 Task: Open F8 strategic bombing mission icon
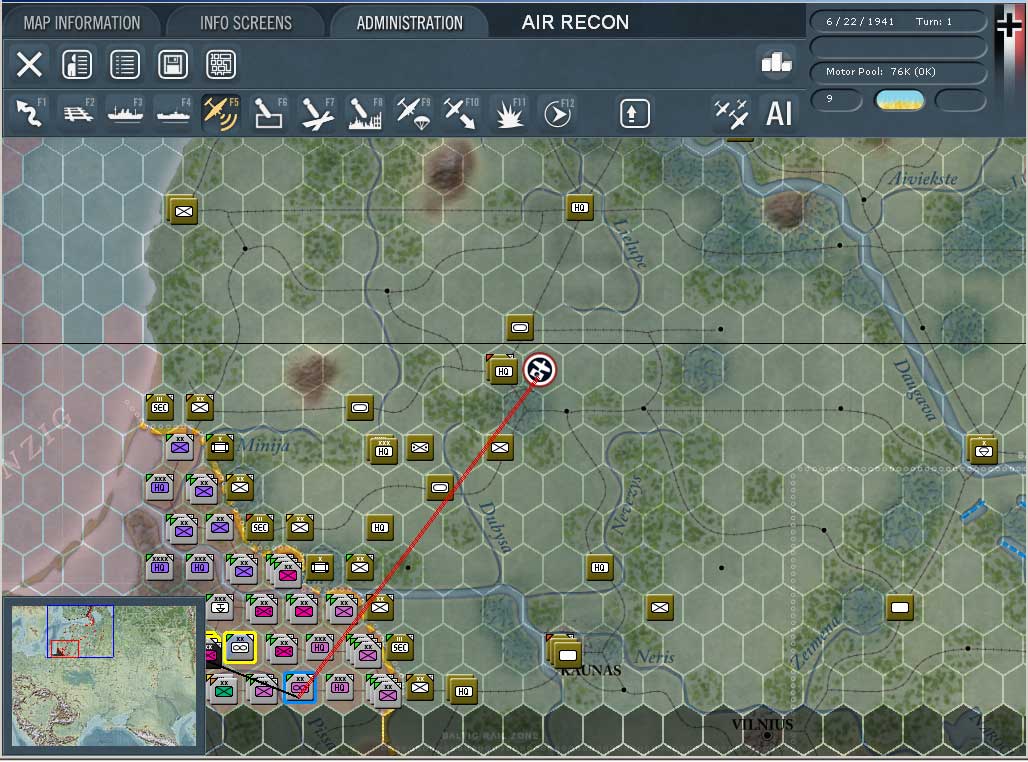[x=365, y=113]
